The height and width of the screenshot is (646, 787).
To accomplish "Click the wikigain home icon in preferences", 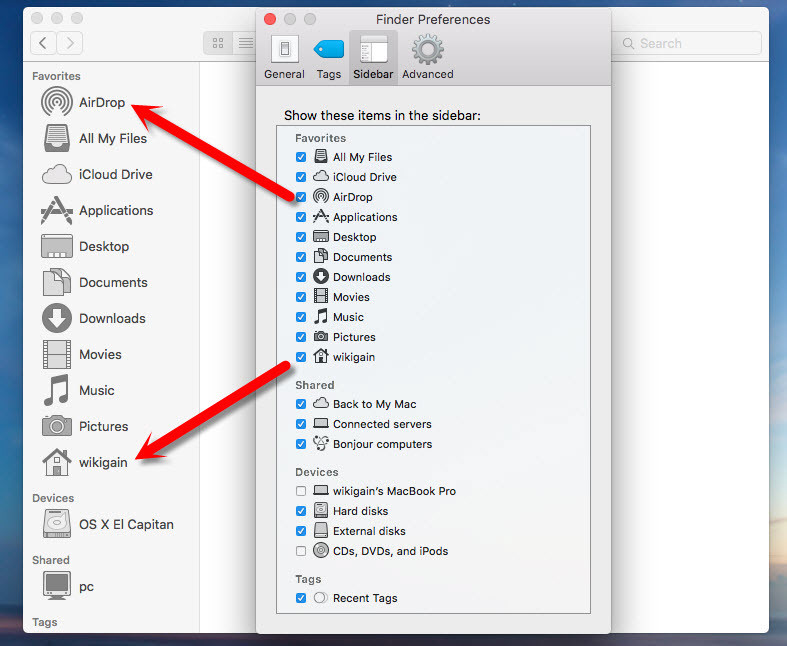I will point(321,356).
